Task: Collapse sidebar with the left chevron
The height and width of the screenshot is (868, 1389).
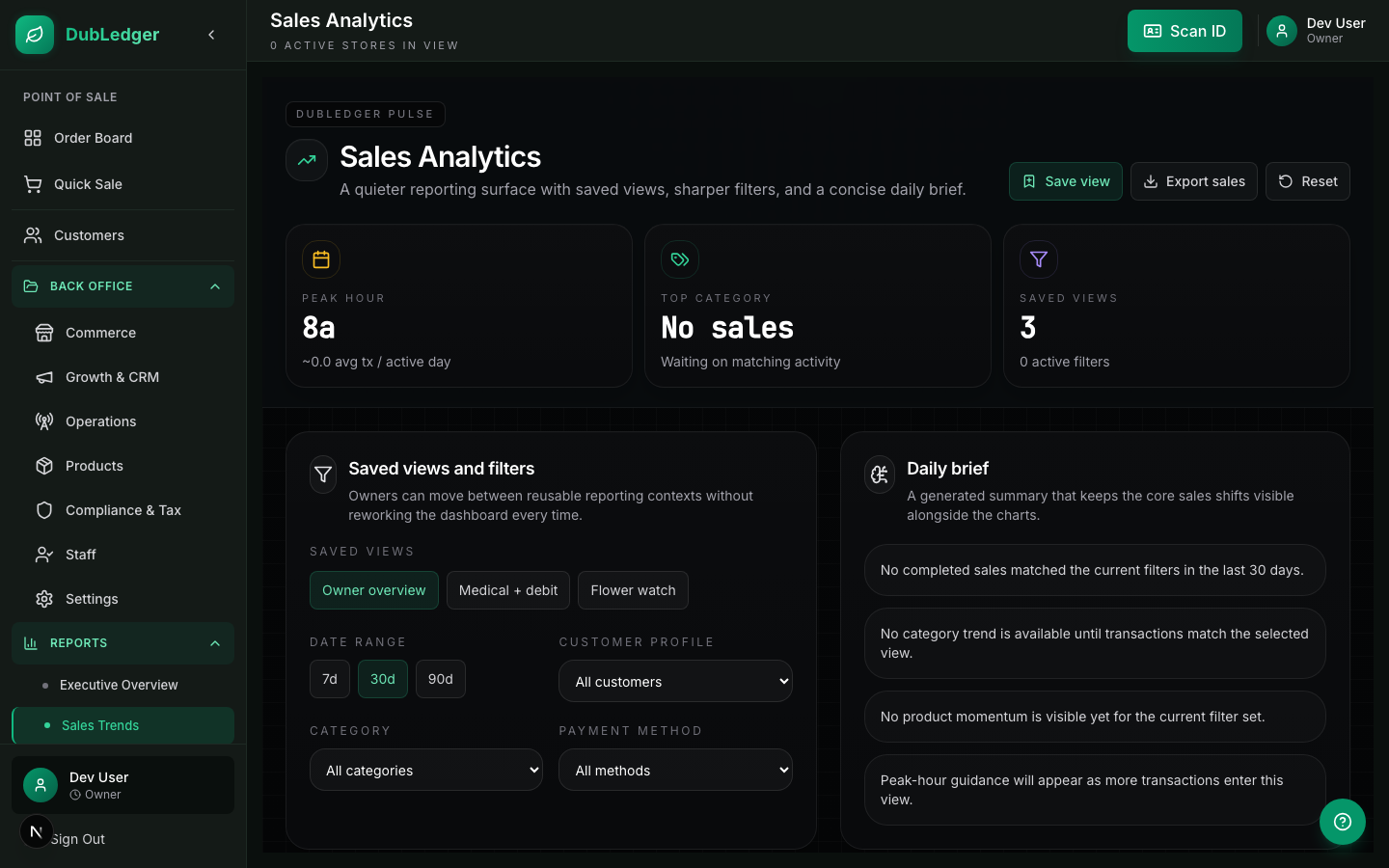Action: 211,35
